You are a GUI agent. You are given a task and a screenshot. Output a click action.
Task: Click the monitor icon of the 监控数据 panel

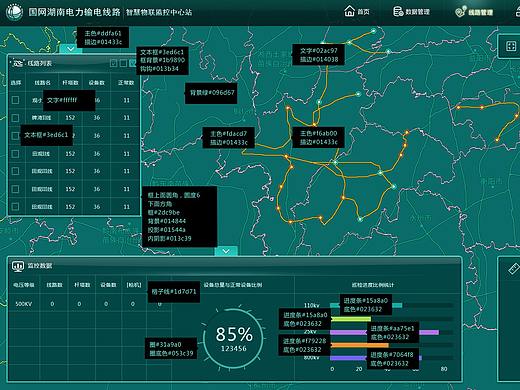click(18, 266)
